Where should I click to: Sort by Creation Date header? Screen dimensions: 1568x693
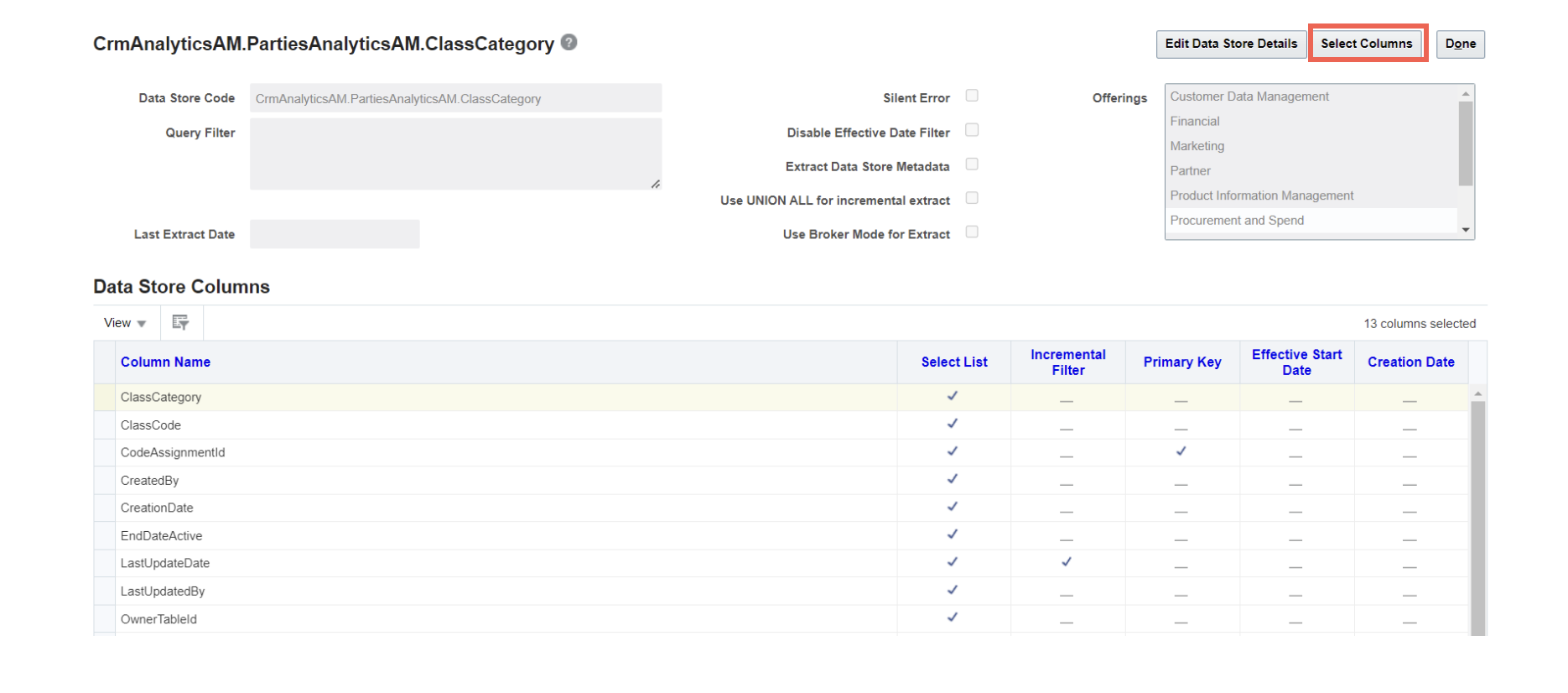(x=1411, y=362)
